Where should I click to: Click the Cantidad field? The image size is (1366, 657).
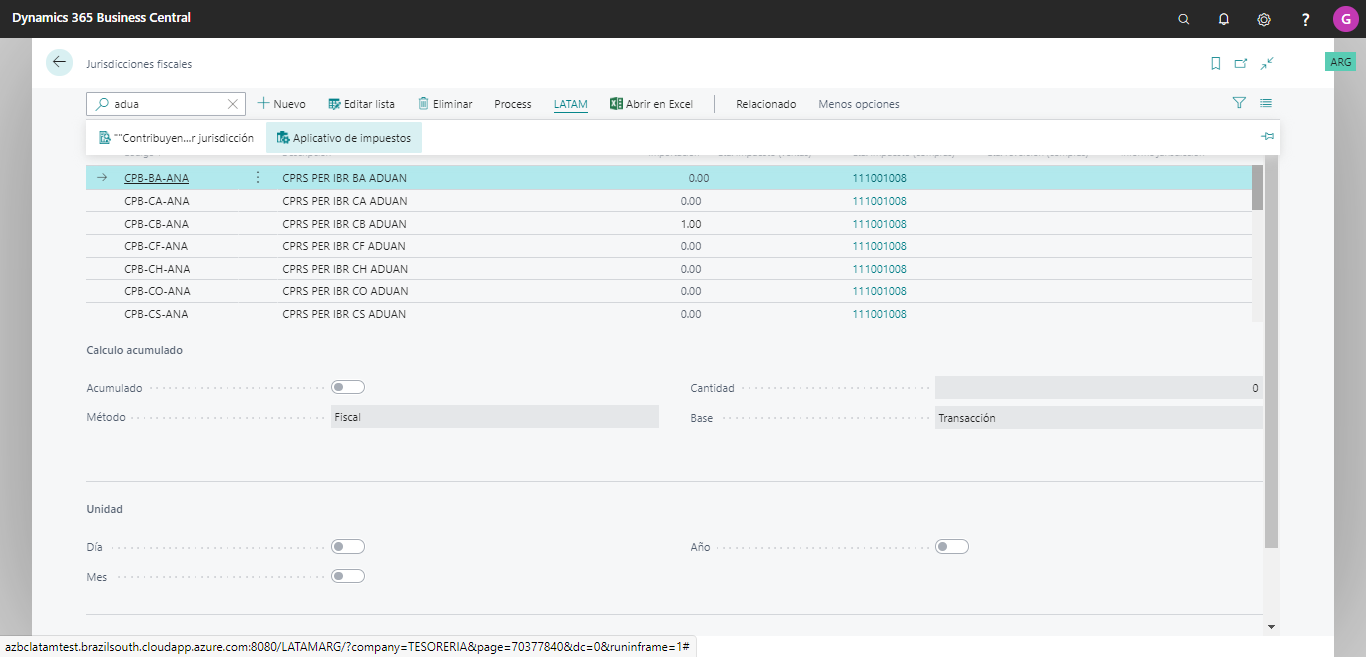(1099, 388)
